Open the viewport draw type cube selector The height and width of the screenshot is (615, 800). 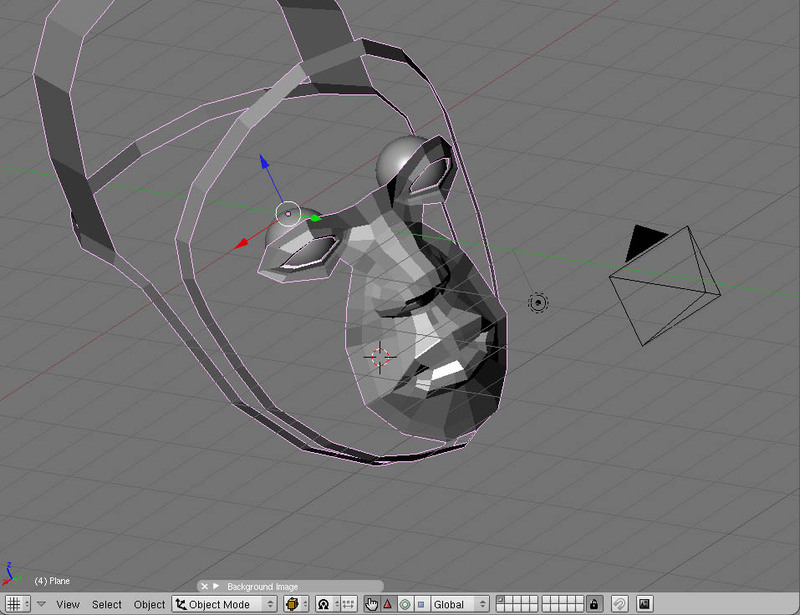[x=296, y=604]
